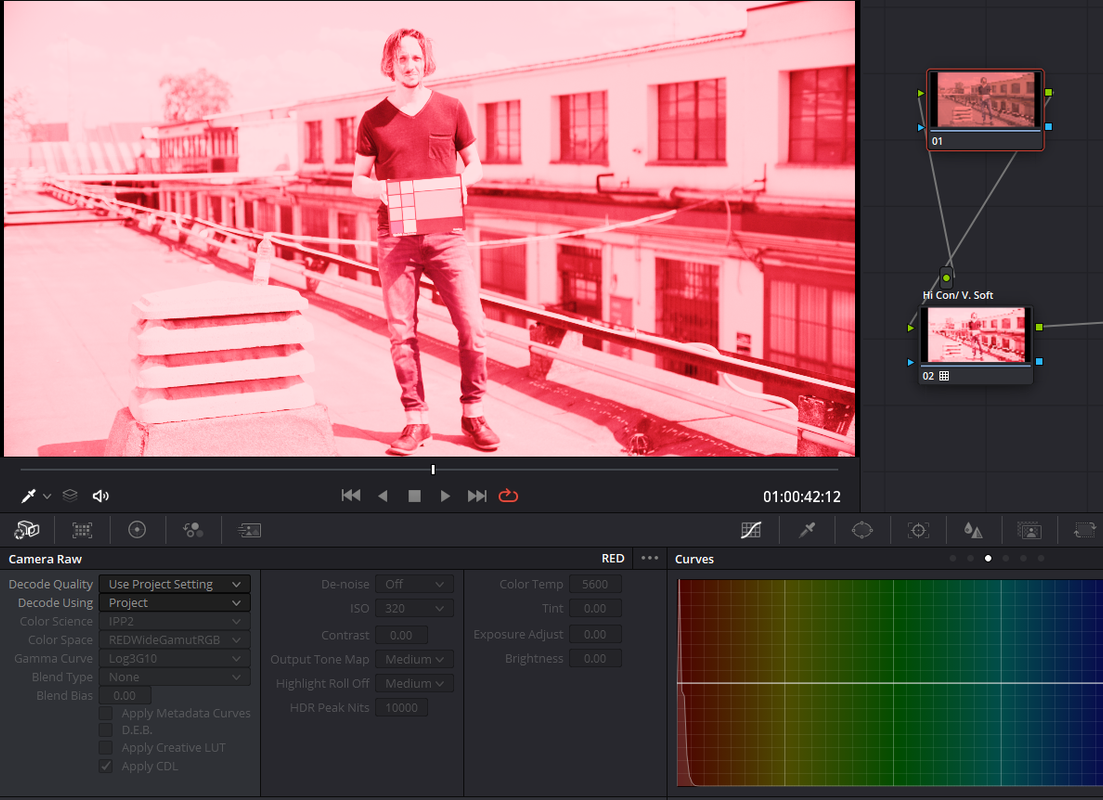Open the Output Tone Map dropdown

(414, 659)
